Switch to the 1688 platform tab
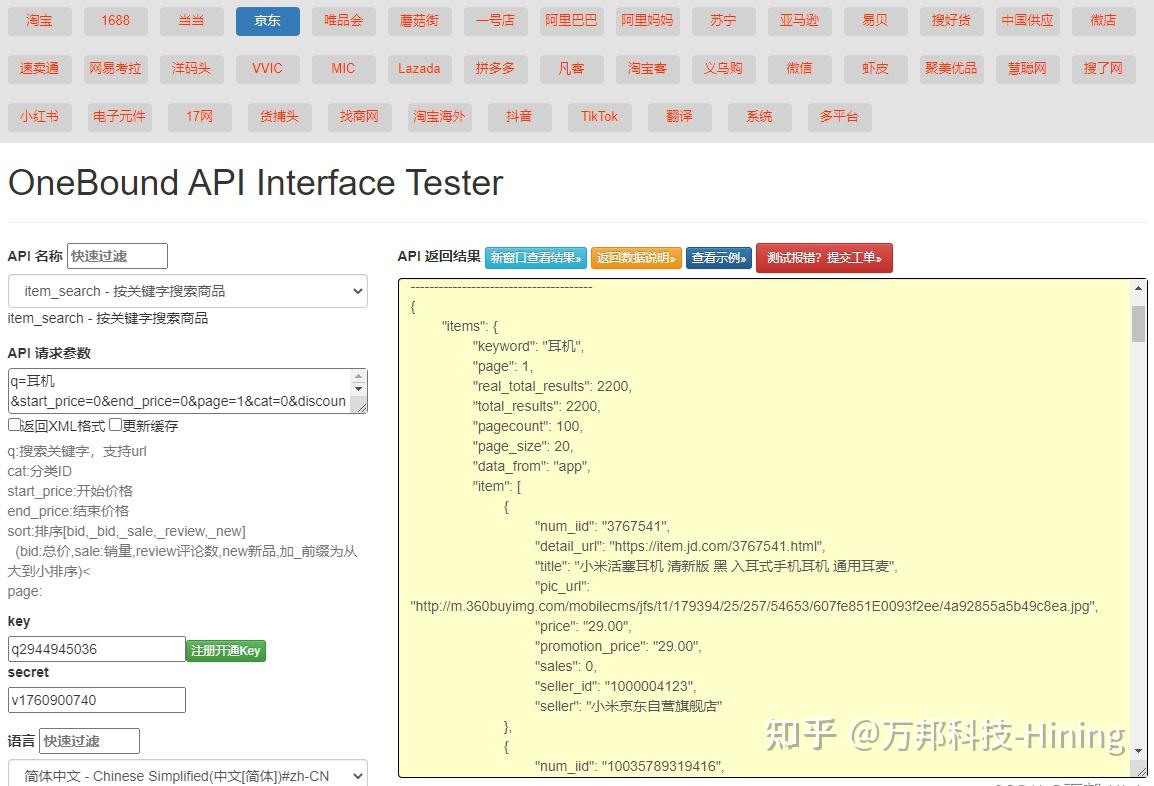This screenshot has height=786, width=1154. tap(115, 21)
